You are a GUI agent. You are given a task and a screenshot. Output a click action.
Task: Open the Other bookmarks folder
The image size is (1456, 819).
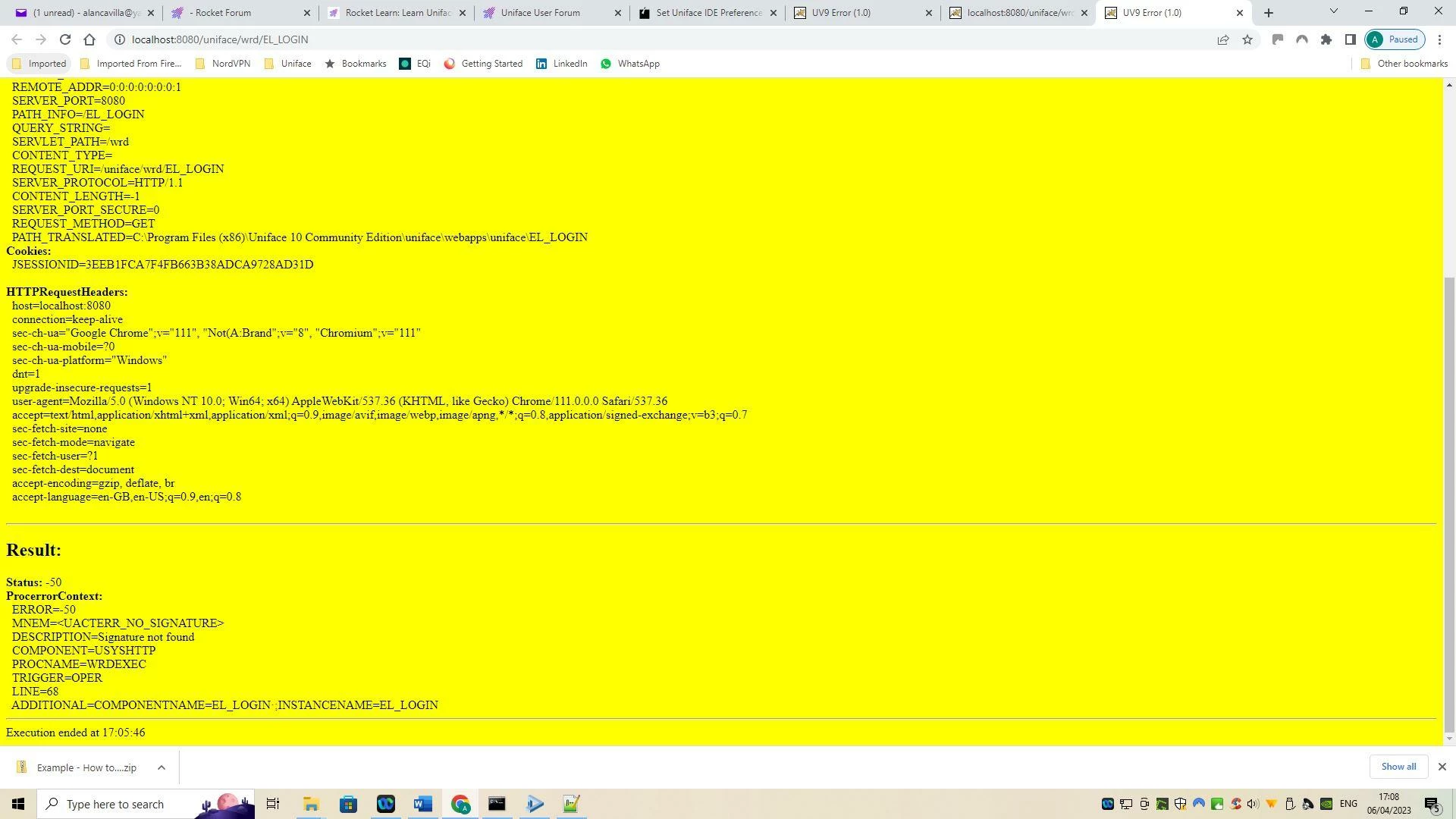[1404, 64]
